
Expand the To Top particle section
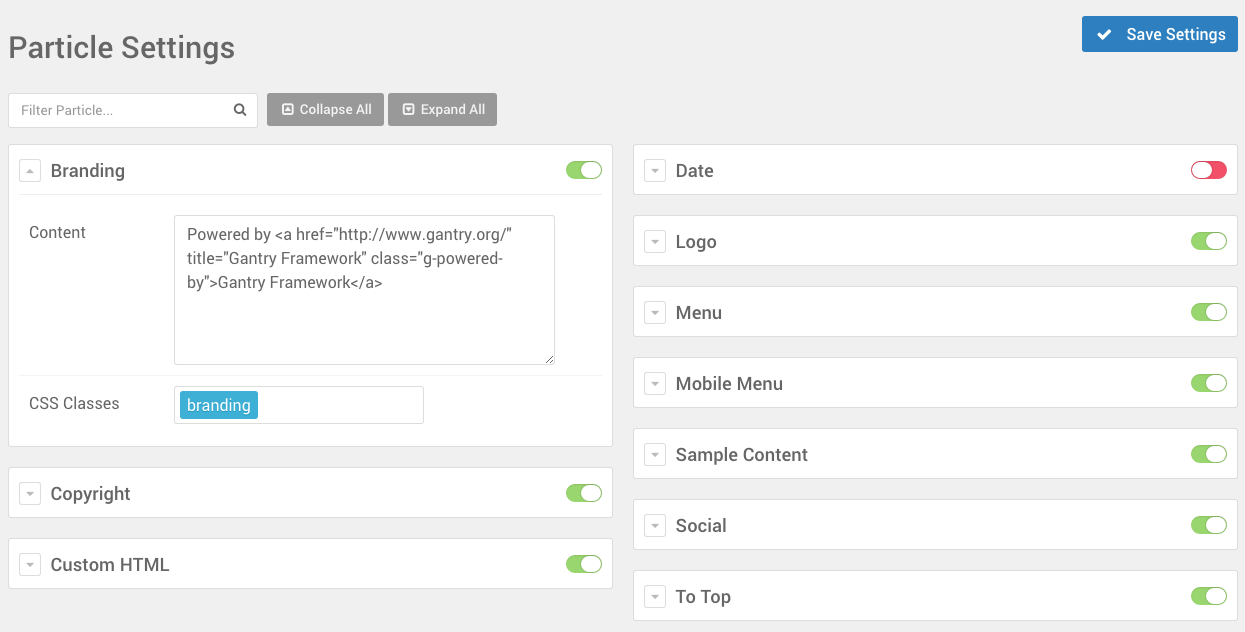[x=655, y=597]
